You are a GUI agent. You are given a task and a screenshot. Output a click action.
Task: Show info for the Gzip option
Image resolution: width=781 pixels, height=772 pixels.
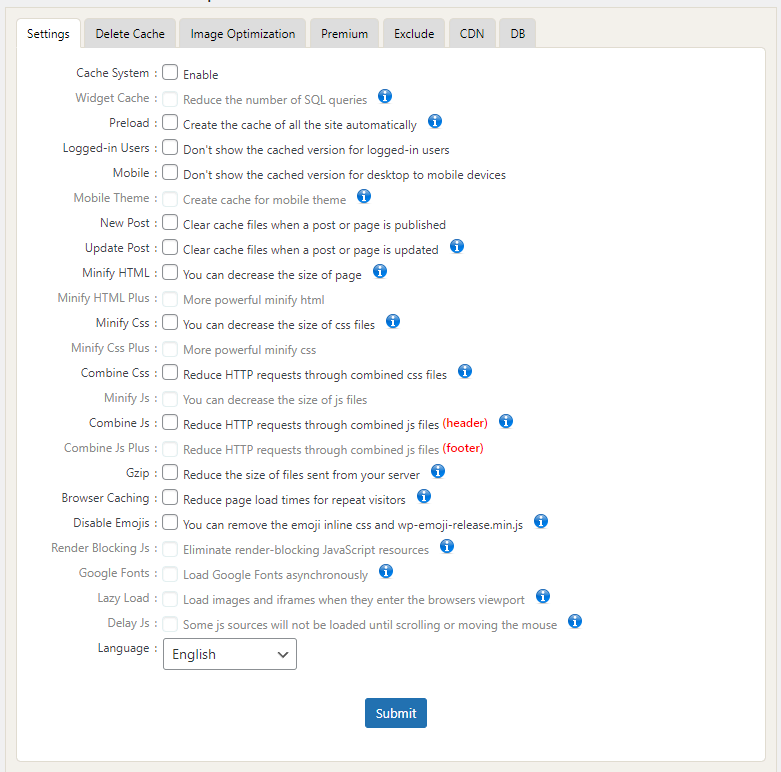pyautogui.click(x=437, y=472)
